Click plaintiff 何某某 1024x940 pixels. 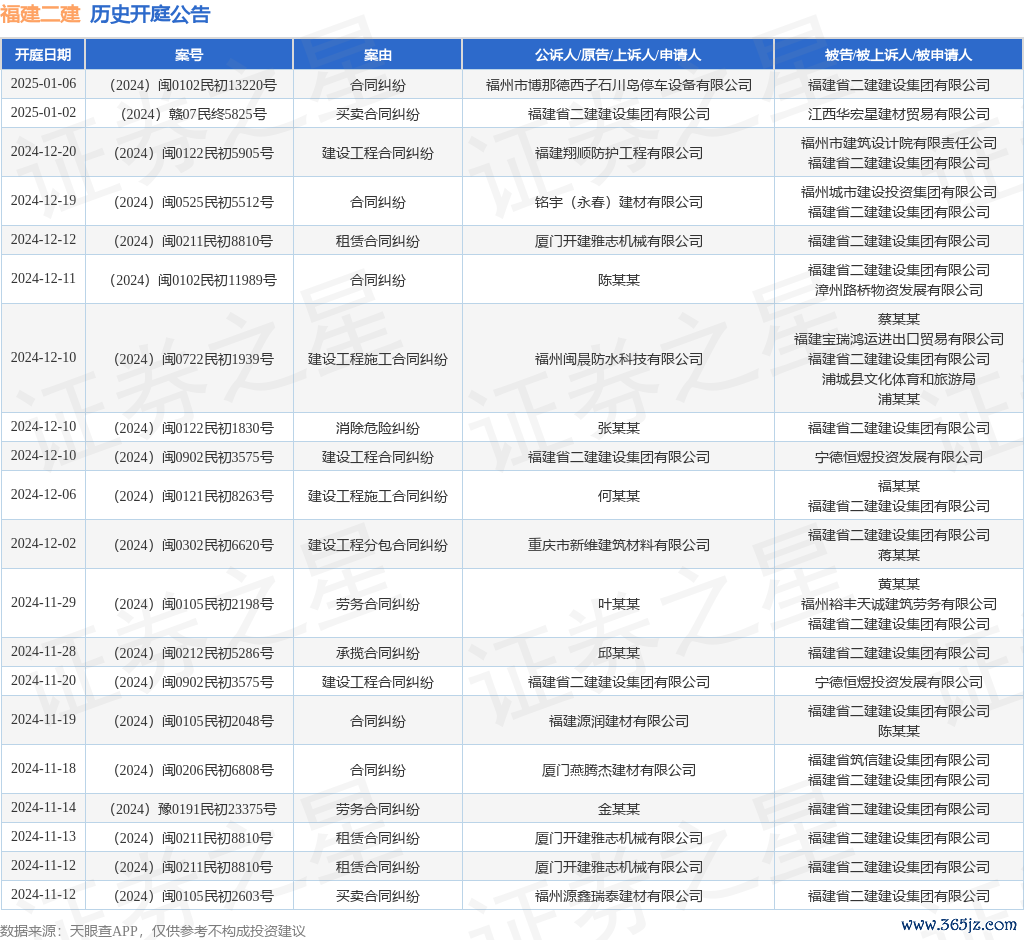618,496
